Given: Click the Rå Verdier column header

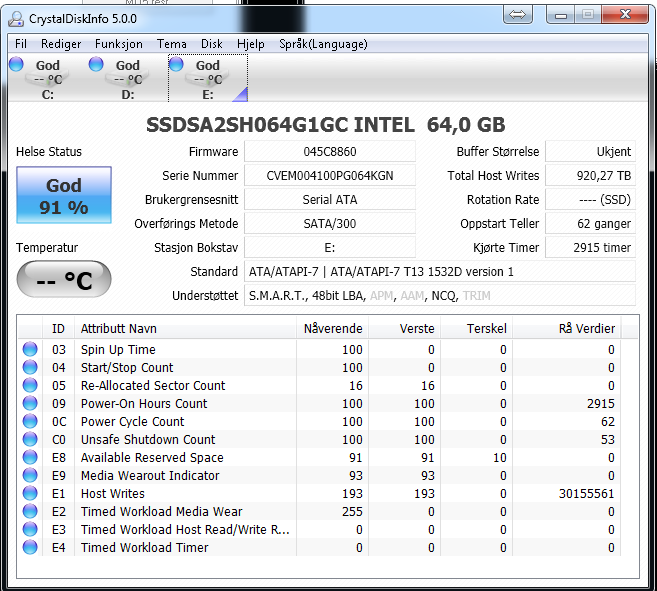Looking at the screenshot, I should pos(567,329).
